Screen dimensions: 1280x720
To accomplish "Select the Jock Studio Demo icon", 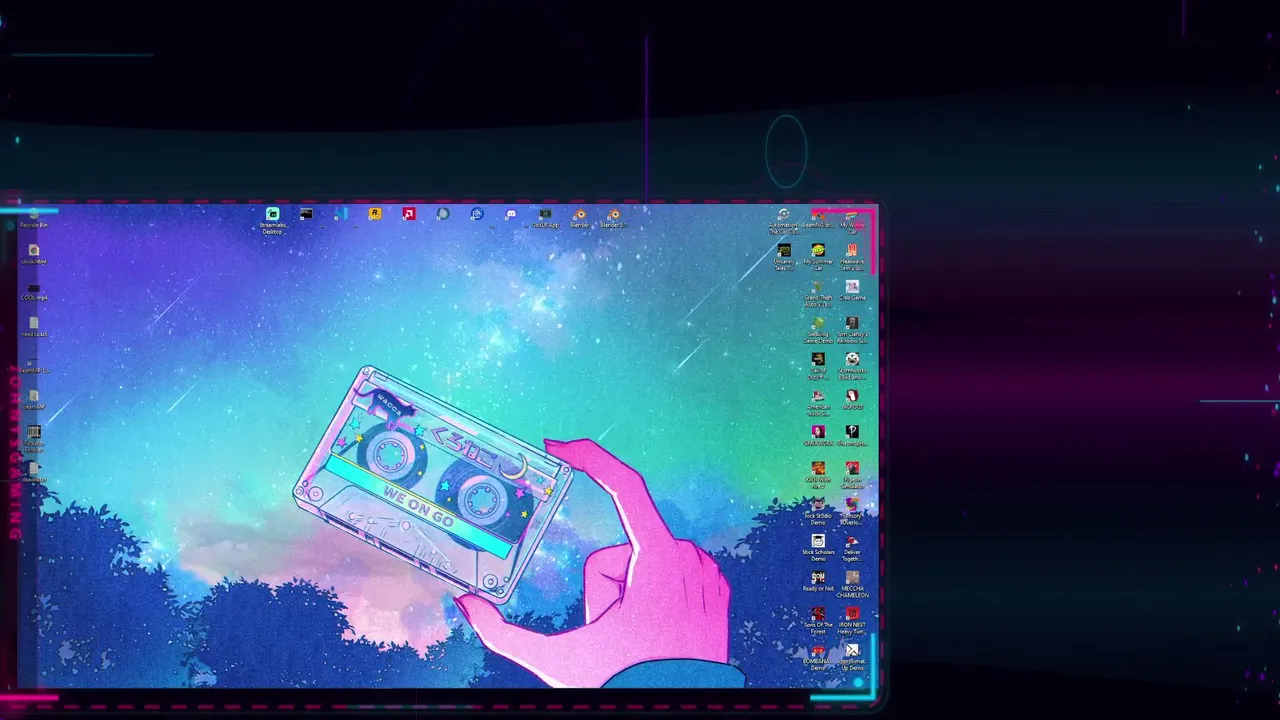I will (818, 512).
